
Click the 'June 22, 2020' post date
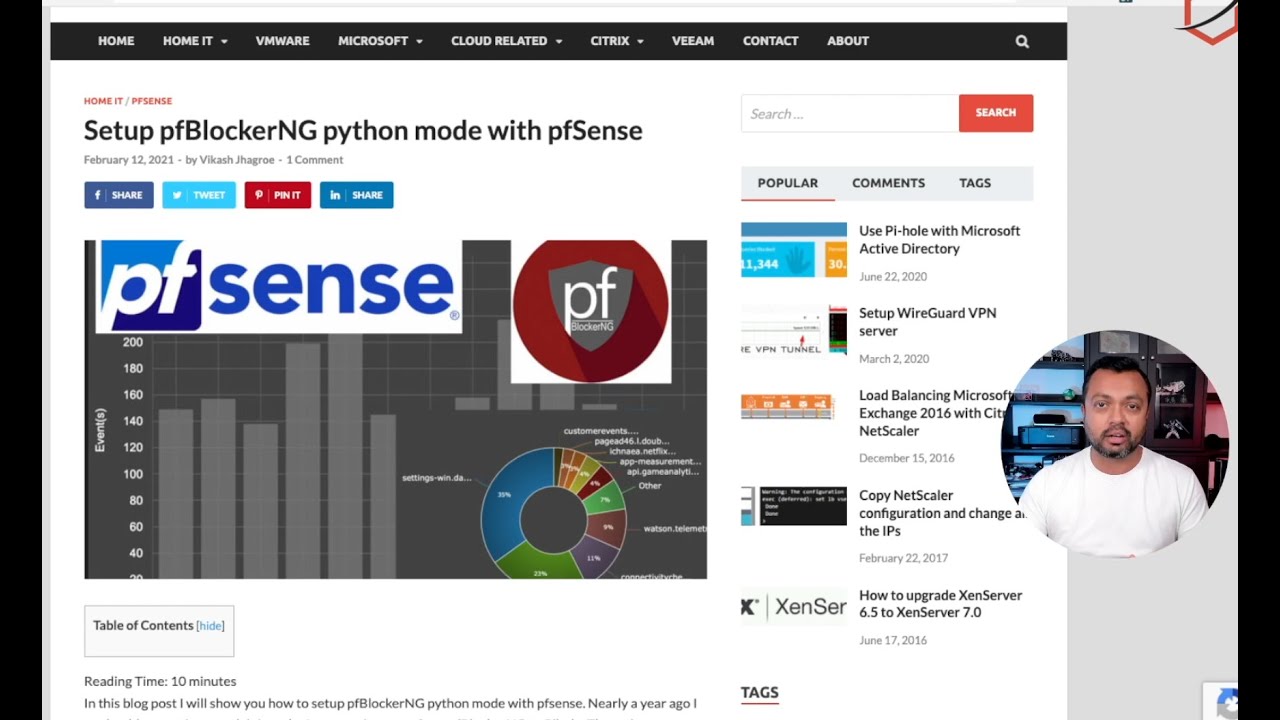(x=893, y=277)
